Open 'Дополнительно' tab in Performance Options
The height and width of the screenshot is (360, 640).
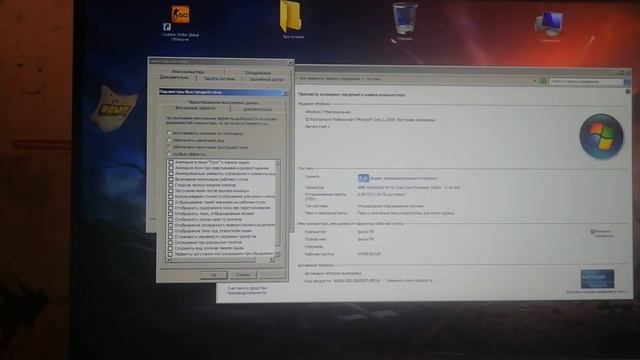tap(257, 109)
